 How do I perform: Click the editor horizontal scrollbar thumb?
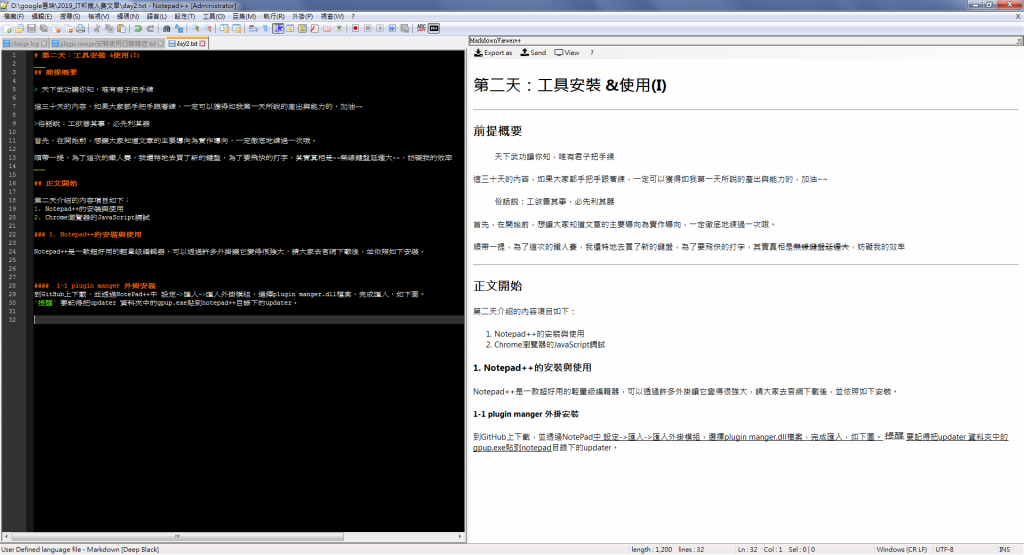coord(176,537)
